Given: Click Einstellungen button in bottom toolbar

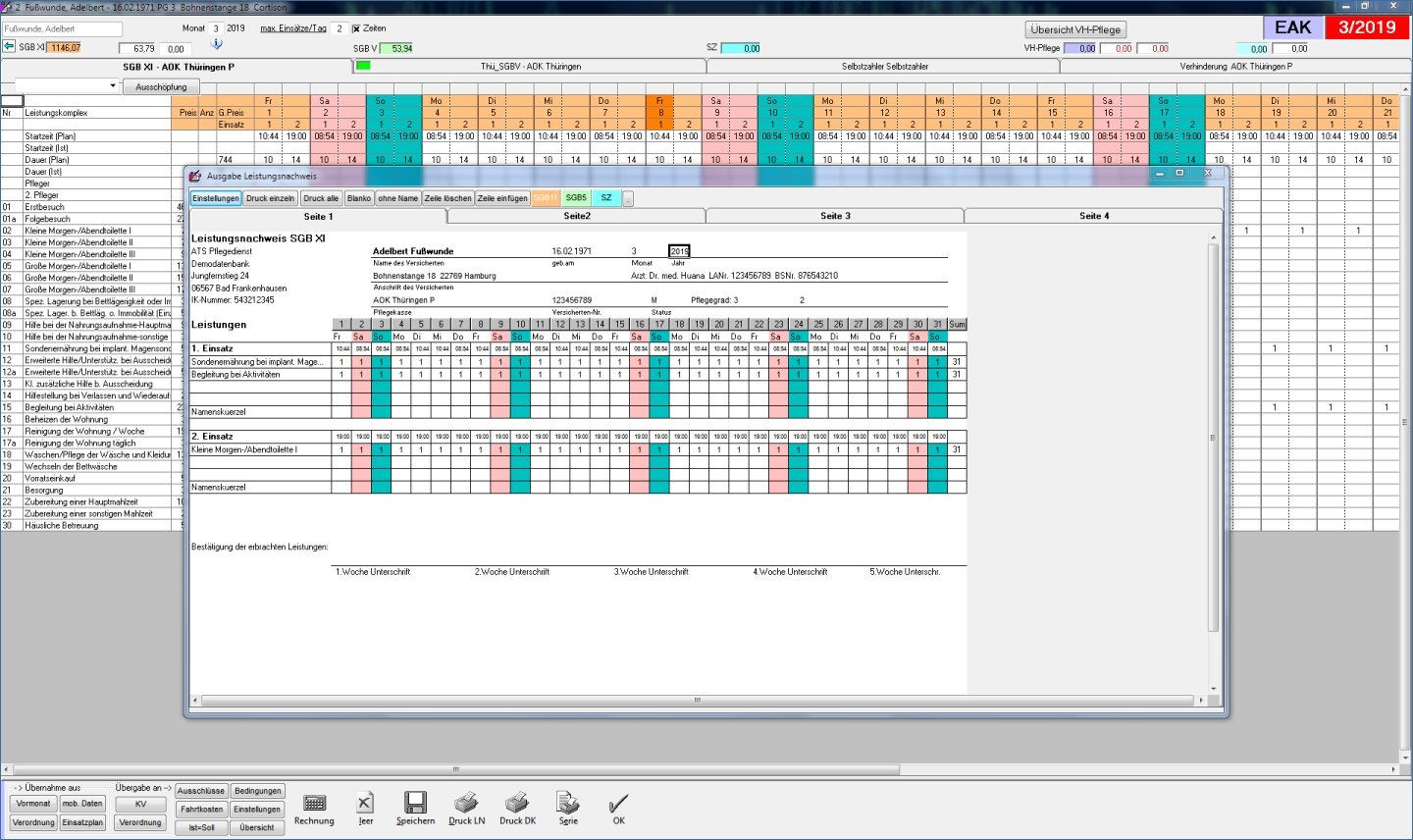Looking at the screenshot, I should click(x=258, y=810).
